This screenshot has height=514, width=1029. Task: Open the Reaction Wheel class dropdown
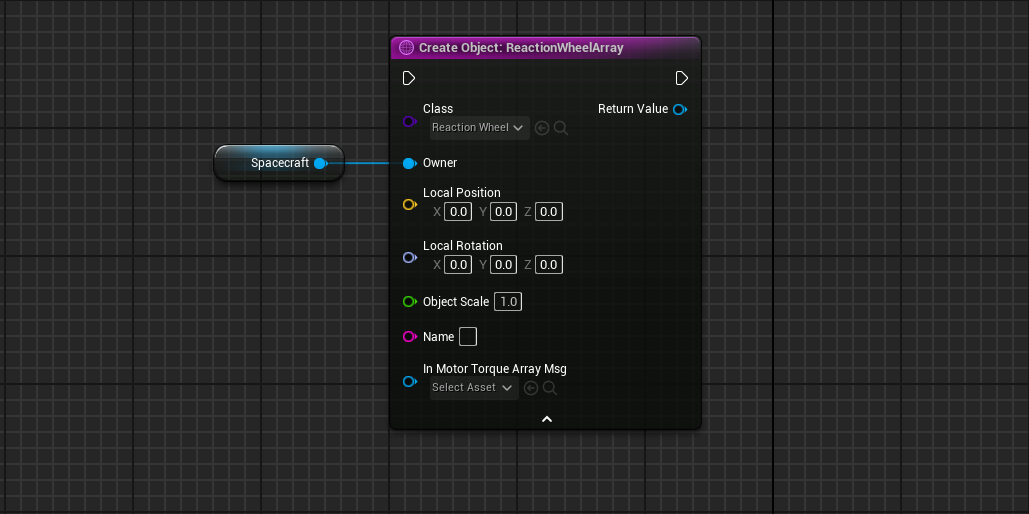pyautogui.click(x=479, y=128)
